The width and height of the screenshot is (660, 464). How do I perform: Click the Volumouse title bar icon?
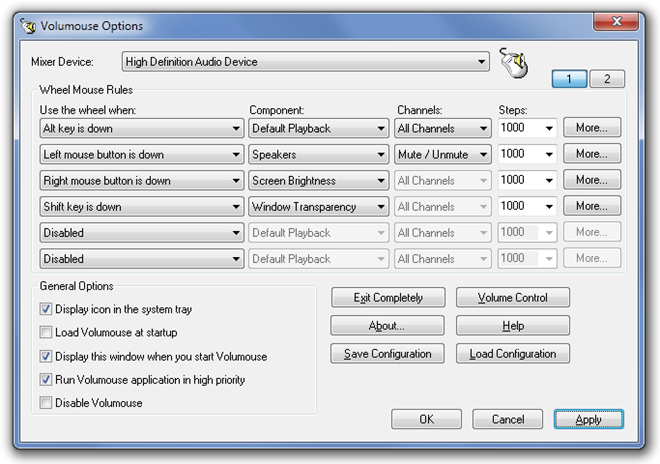pyautogui.click(x=28, y=26)
